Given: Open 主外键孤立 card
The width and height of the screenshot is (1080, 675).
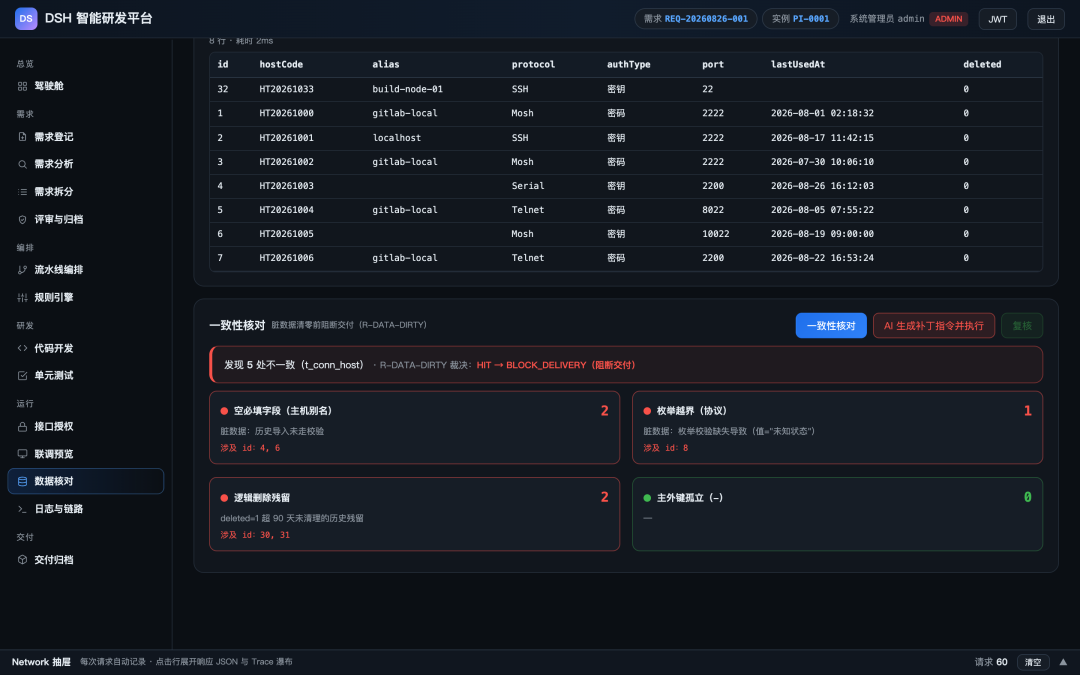Looking at the screenshot, I should [x=837, y=515].
